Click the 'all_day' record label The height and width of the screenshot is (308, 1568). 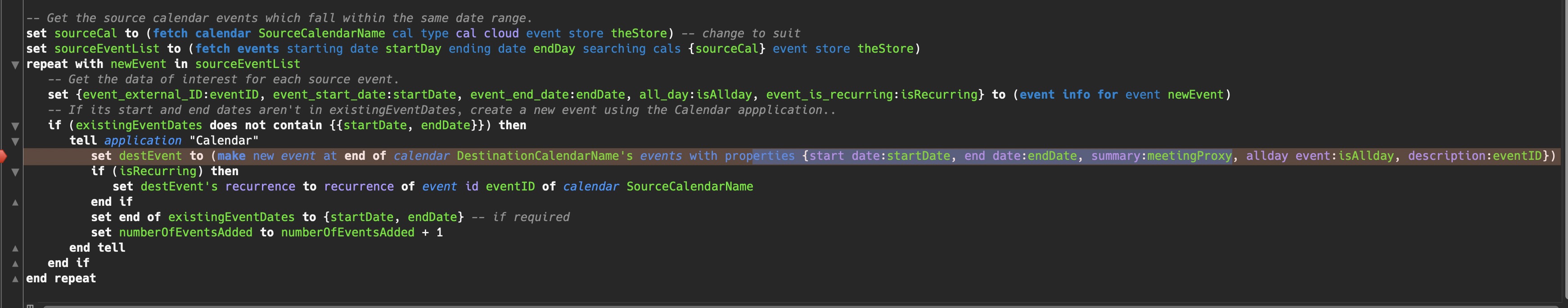(663, 95)
